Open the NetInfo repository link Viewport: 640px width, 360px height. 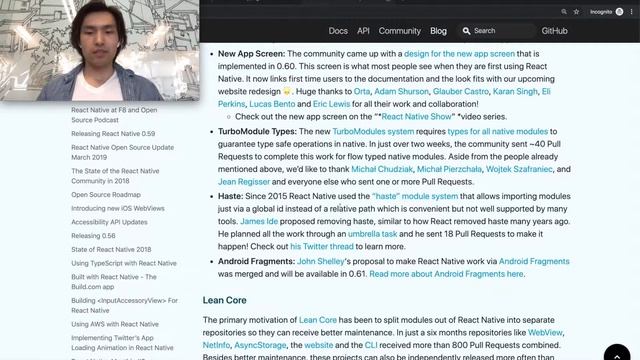tap(216, 345)
